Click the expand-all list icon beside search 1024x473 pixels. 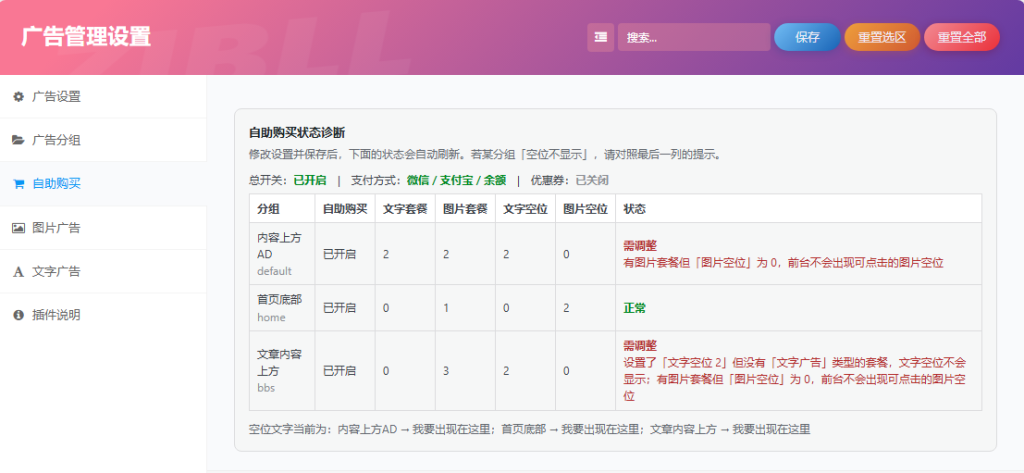coord(600,37)
